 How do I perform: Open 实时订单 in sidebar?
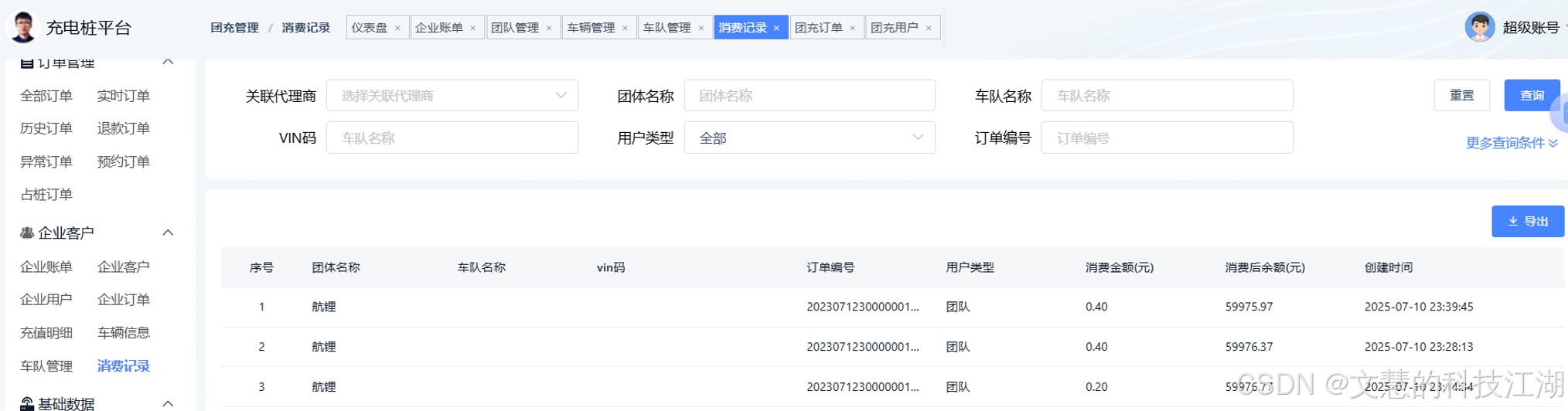click(124, 96)
